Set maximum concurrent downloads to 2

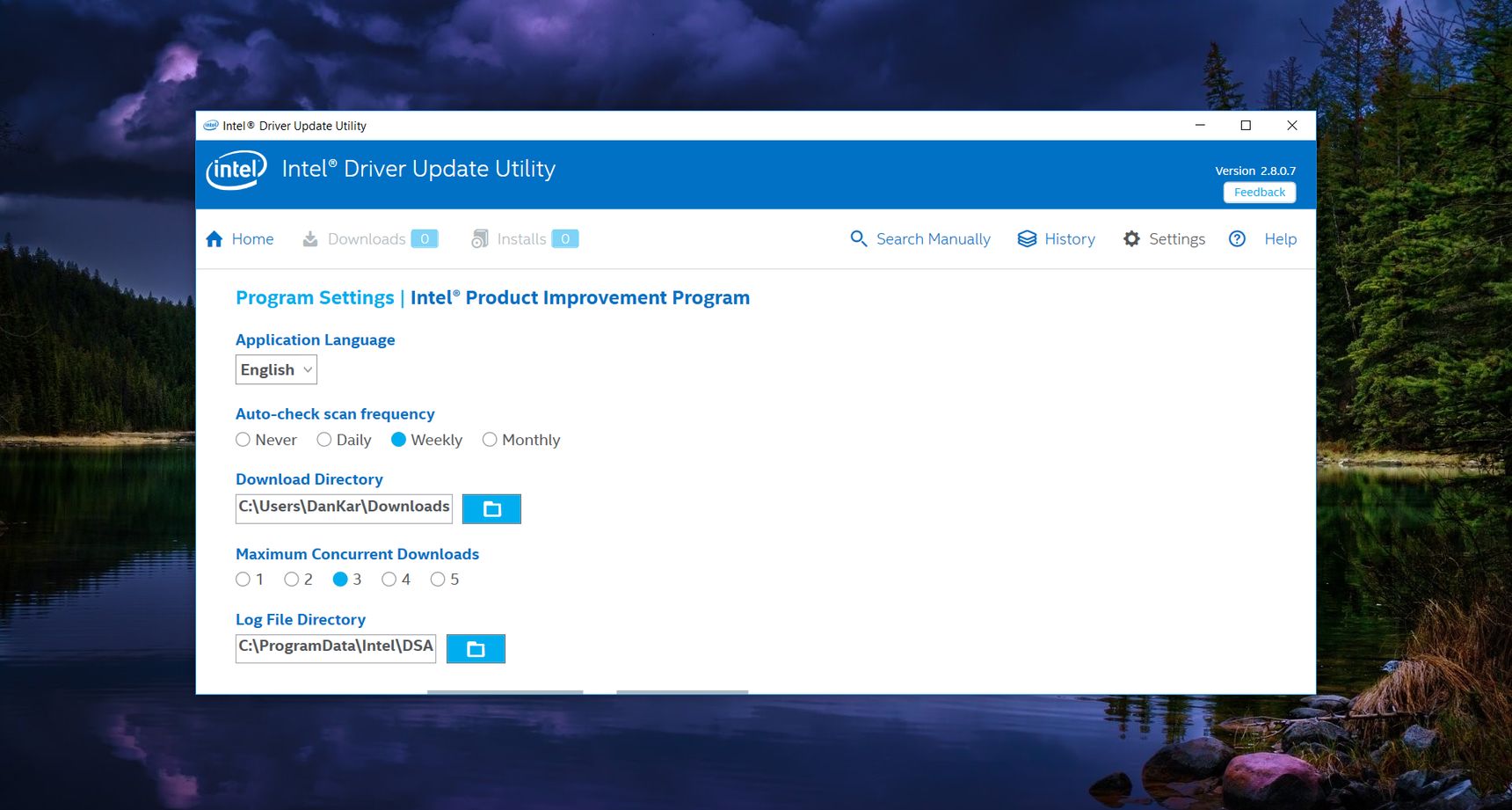pos(291,580)
